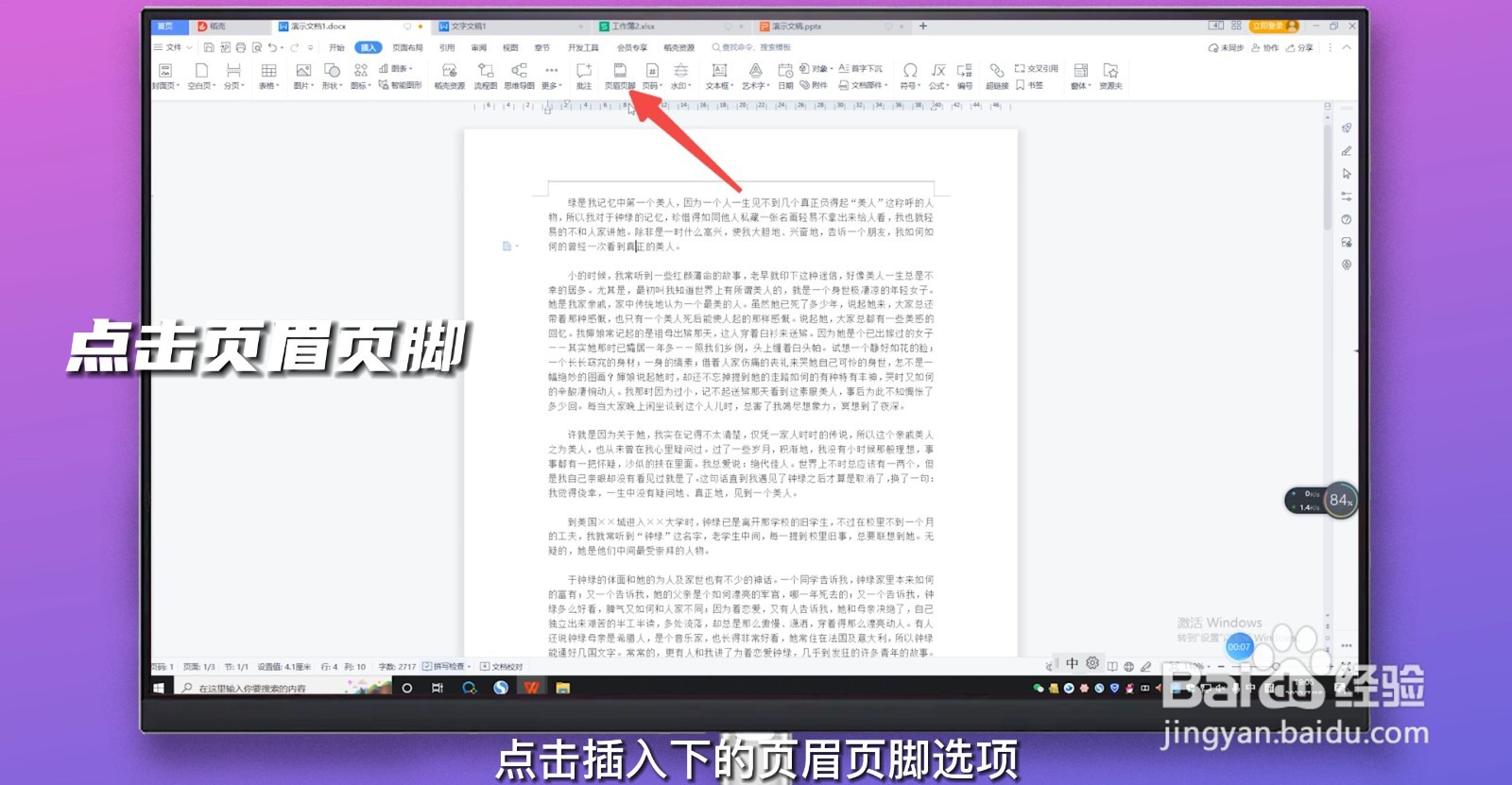Collapse the ribbon with the chevron

(x=1347, y=47)
